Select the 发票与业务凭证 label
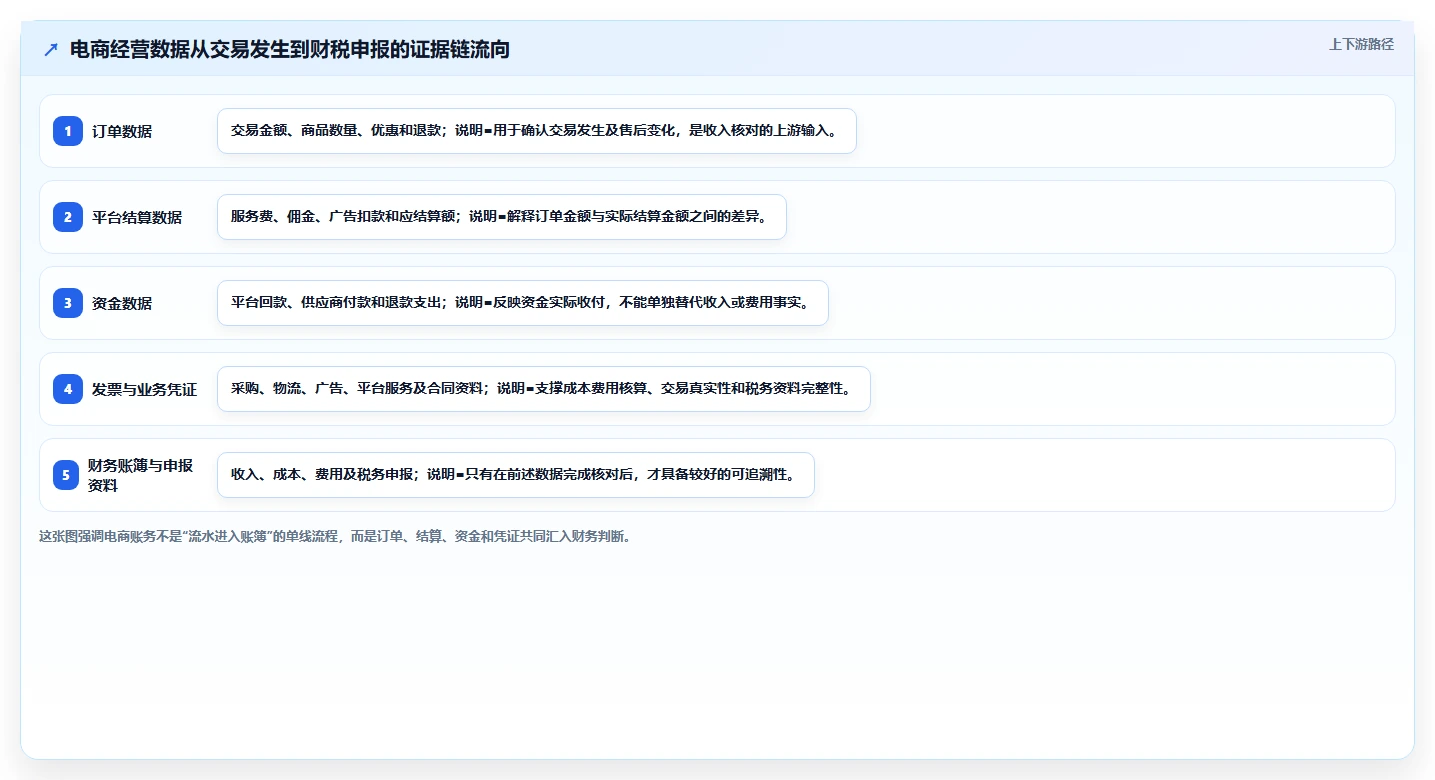Image resolution: width=1435 pixels, height=780 pixels. (145, 389)
